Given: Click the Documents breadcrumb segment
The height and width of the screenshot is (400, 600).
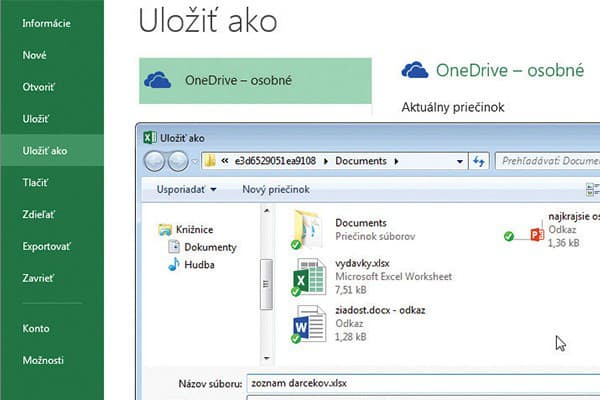Looking at the screenshot, I should coord(361,161).
